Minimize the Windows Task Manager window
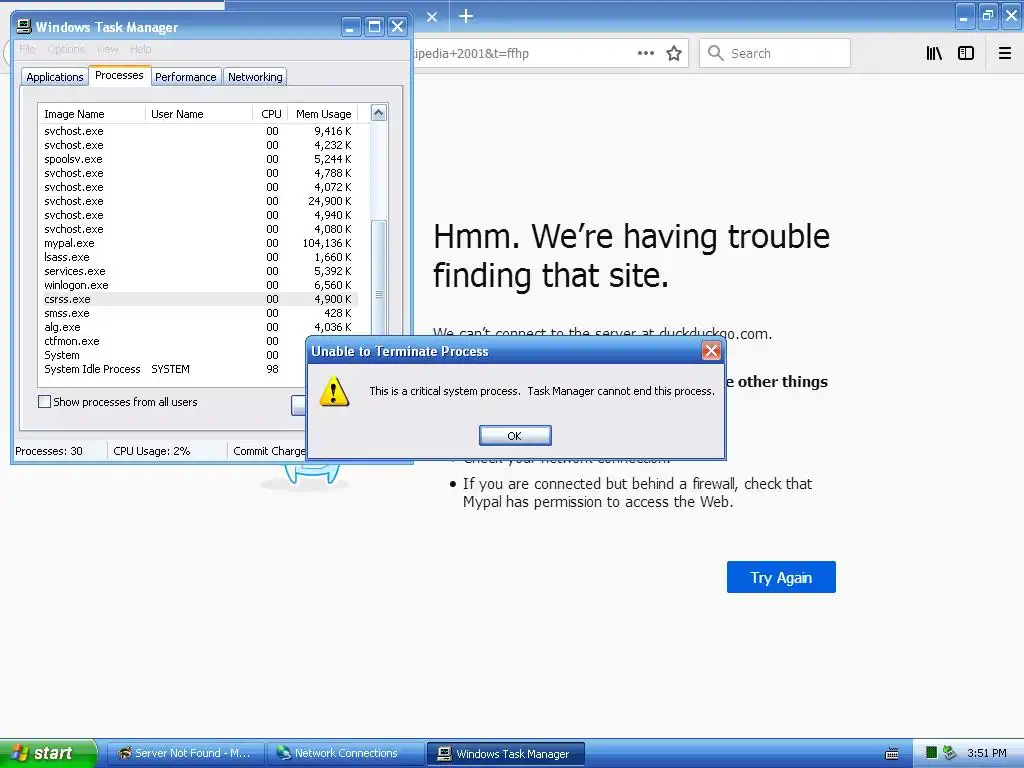 pyautogui.click(x=351, y=27)
